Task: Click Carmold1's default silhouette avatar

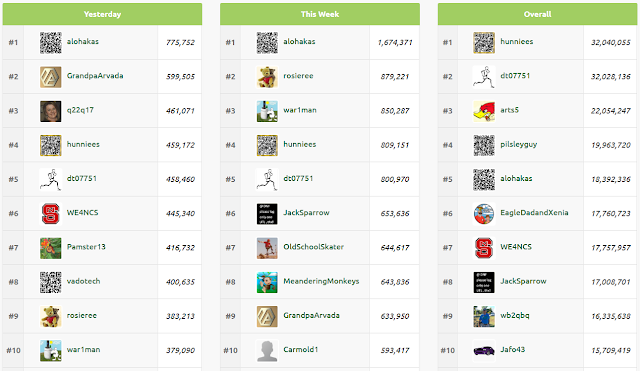Action: pyautogui.click(x=267, y=351)
